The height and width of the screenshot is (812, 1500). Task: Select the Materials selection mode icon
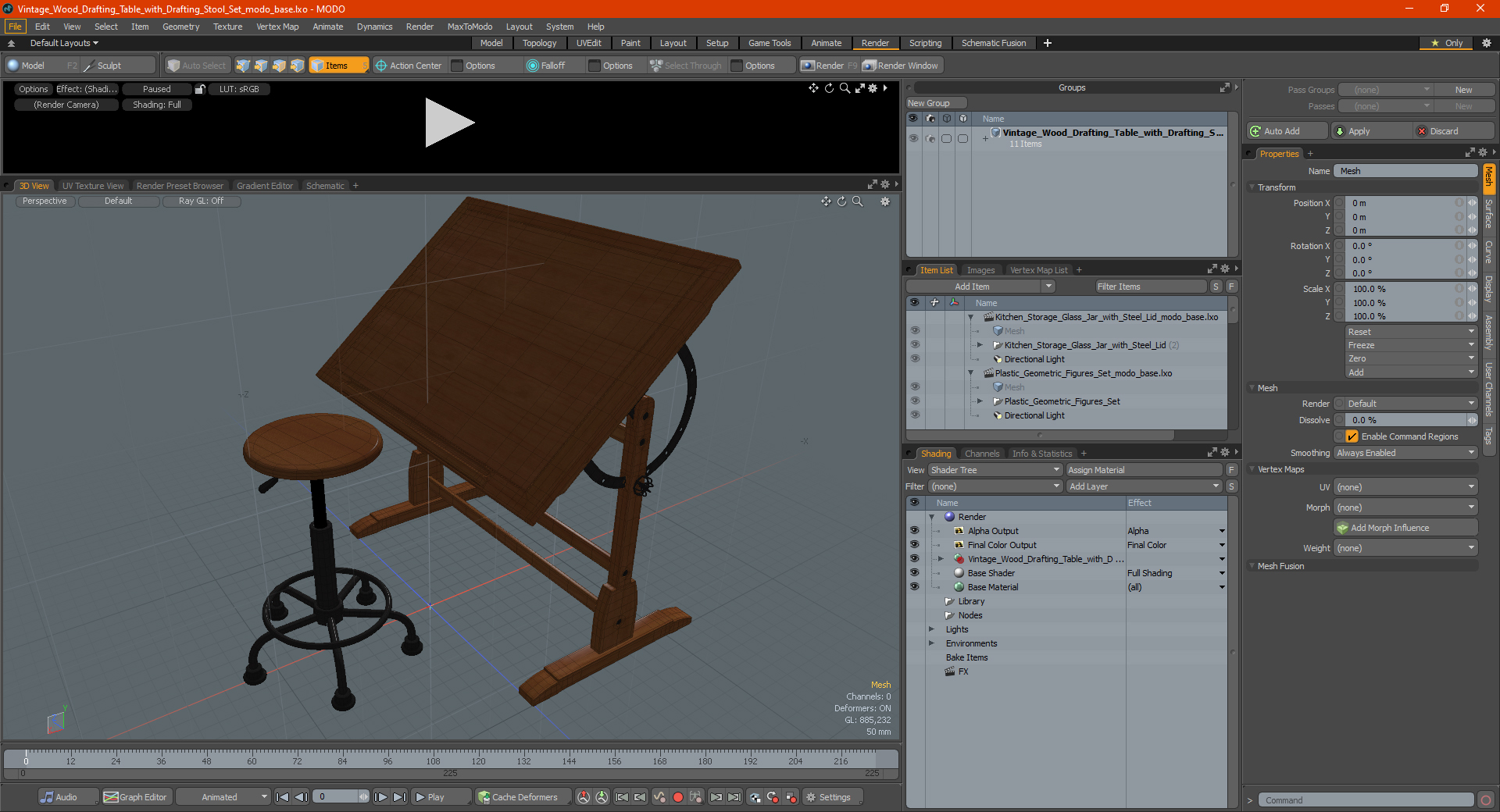coord(297,66)
